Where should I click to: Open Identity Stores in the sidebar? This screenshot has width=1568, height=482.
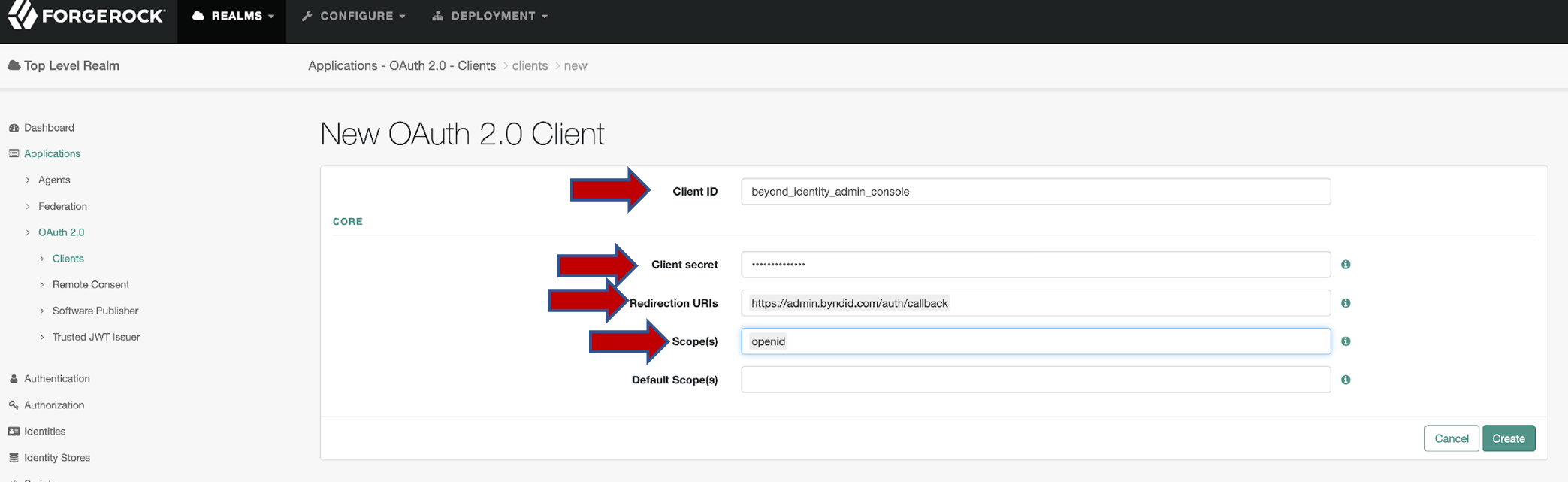click(56, 458)
